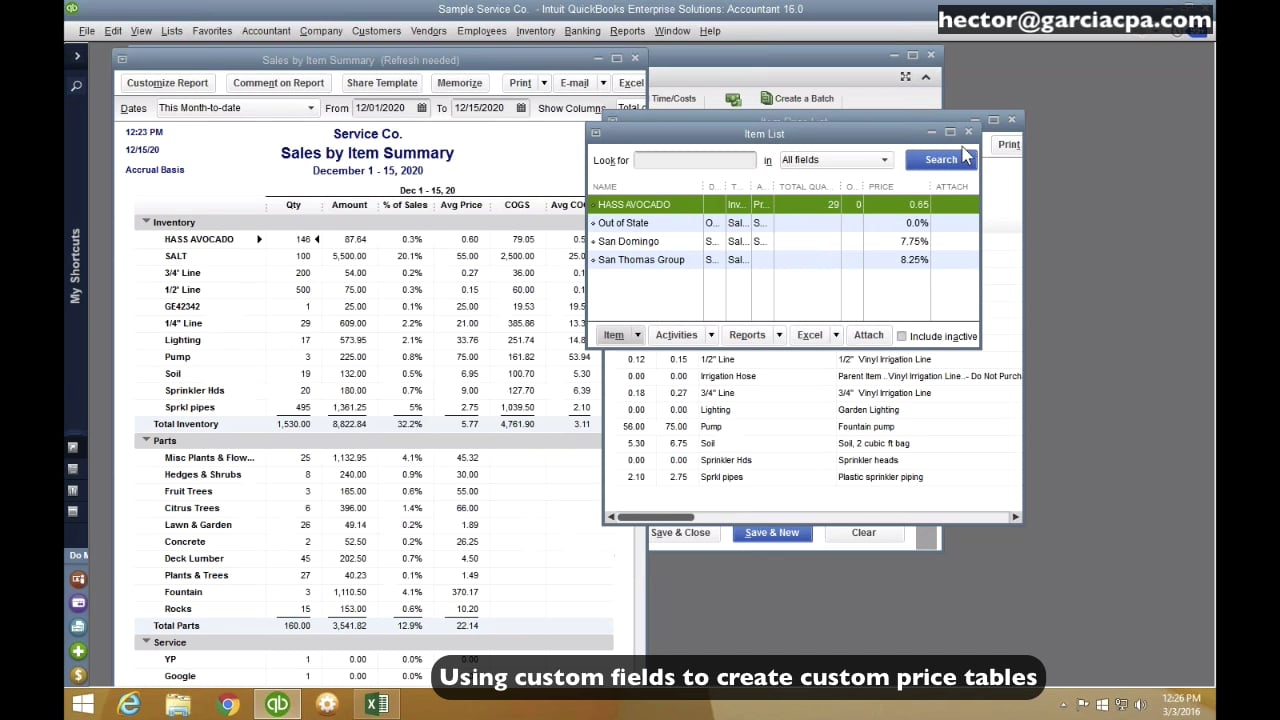This screenshot has height=720, width=1280.
Task: Open the Print button dropdown arrow in report toolbar
Action: 544,83
